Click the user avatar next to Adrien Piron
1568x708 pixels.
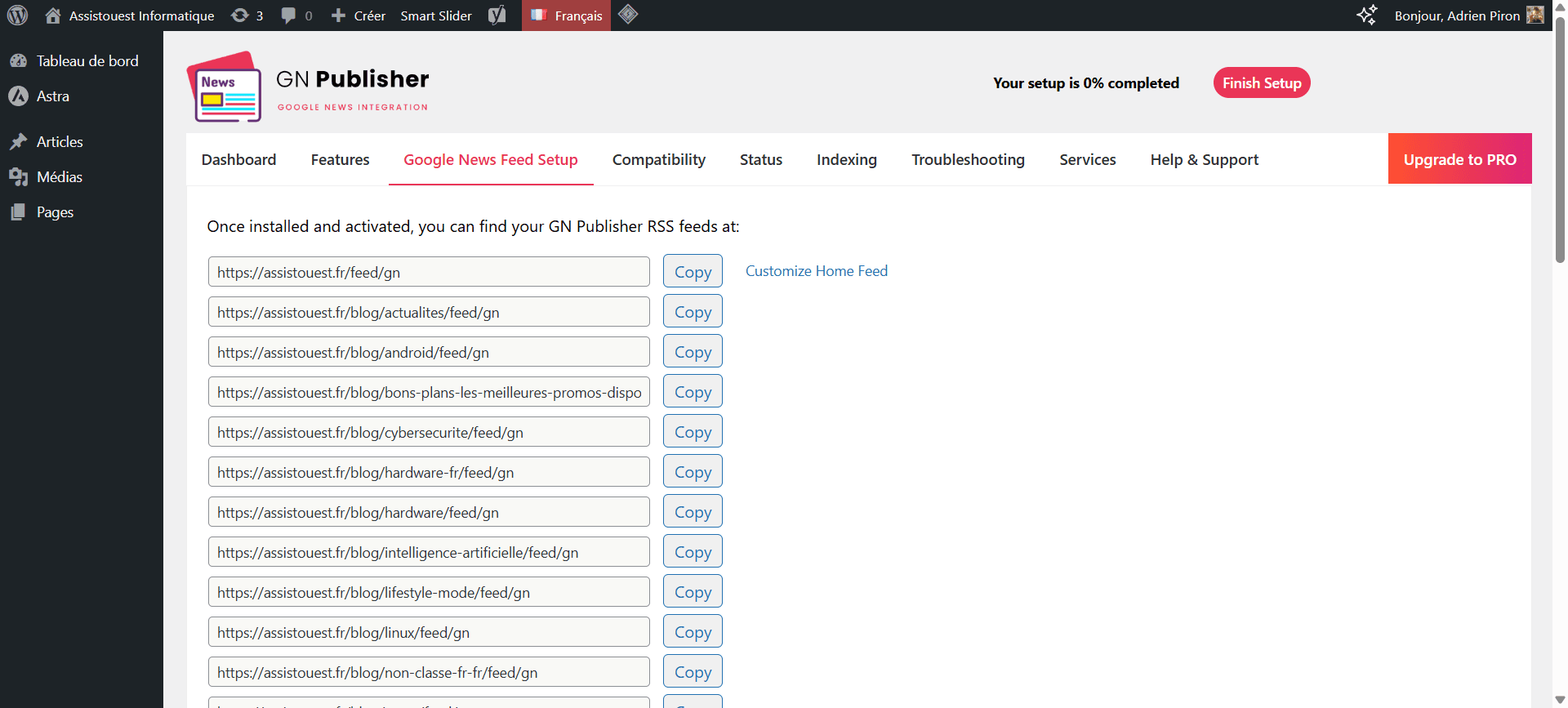(1535, 16)
